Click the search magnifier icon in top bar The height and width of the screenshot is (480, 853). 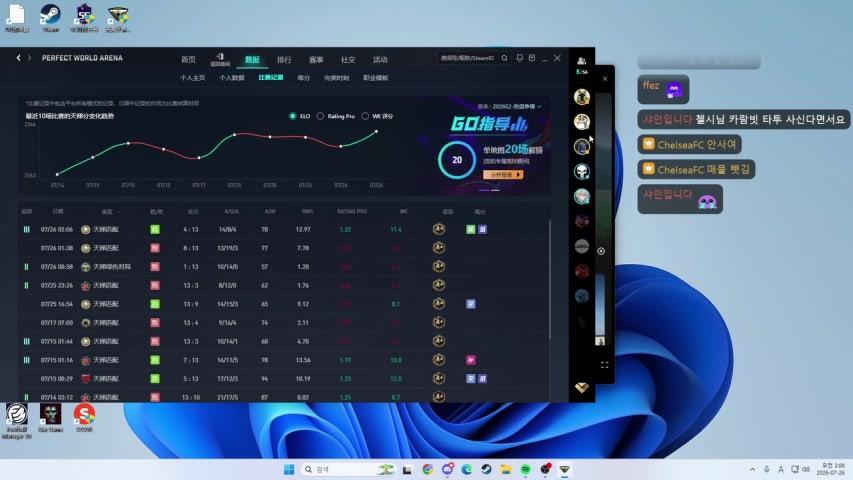coord(505,58)
